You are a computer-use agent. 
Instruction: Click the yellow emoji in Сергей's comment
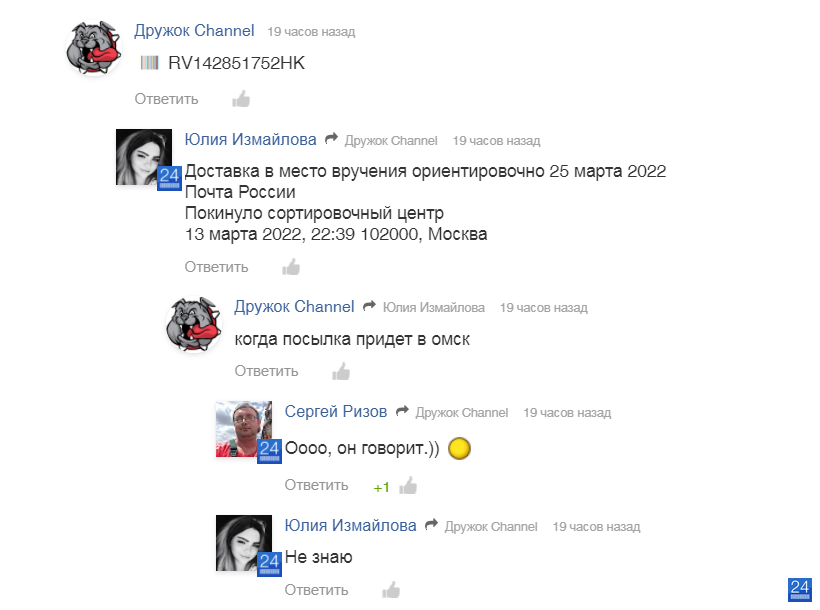point(460,448)
